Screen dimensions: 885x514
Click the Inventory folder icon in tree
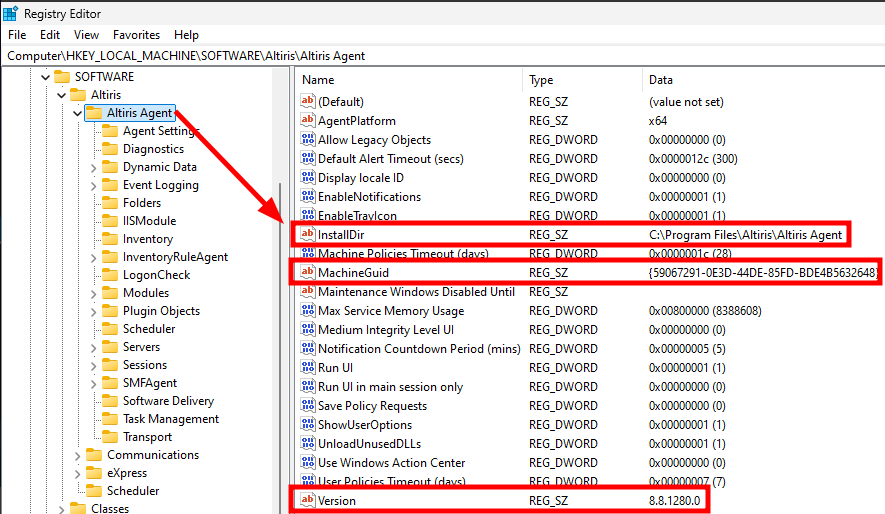110,239
